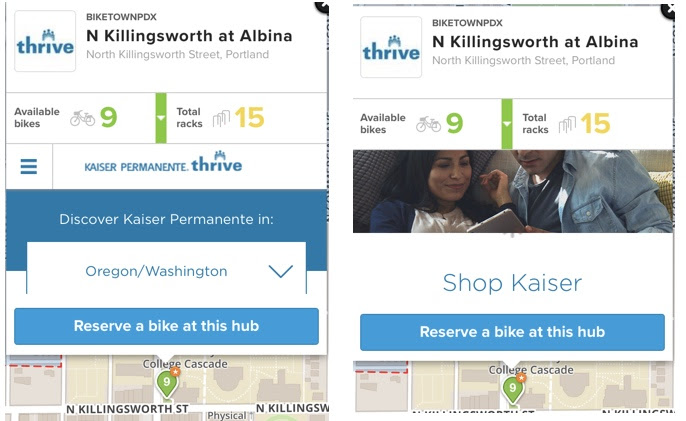Open the Shop Kaiser link
Viewport: 686px width, 421px height.
tap(512, 283)
